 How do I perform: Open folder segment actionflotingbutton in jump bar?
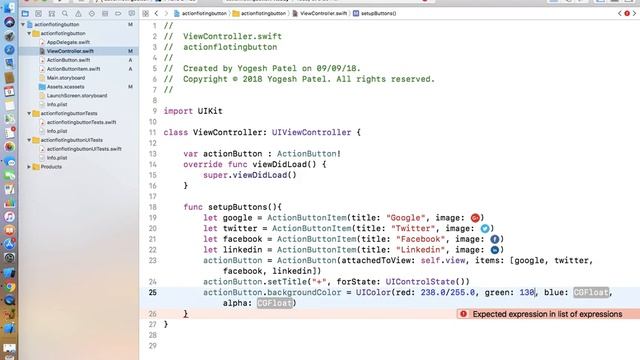pyautogui.click(x=260, y=13)
